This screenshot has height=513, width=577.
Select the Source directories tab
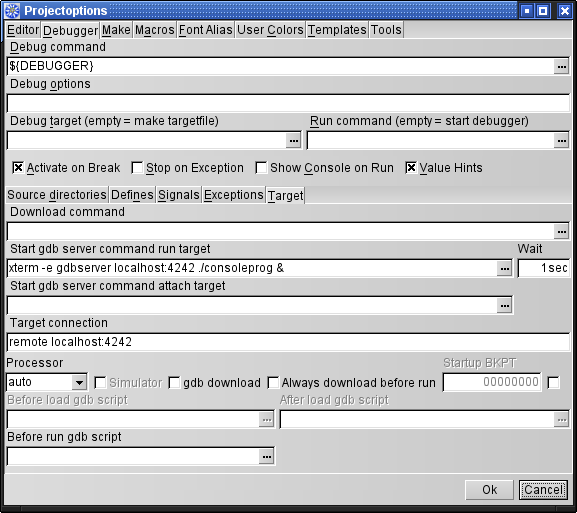click(x=57, y=195)
